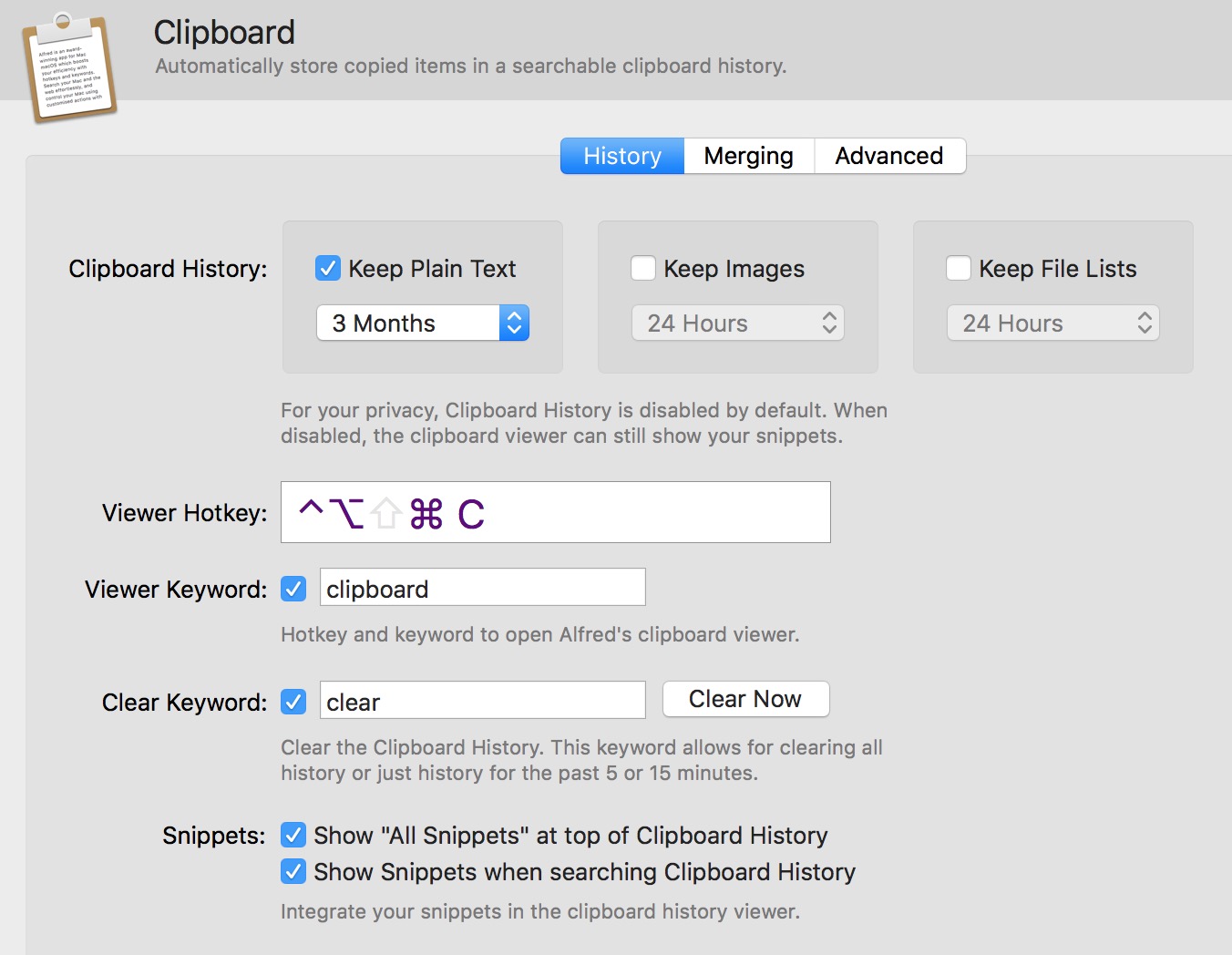The image size is (1232, 955).
Task: Enable Keep Images checkbox
Action: coord(643,269)
